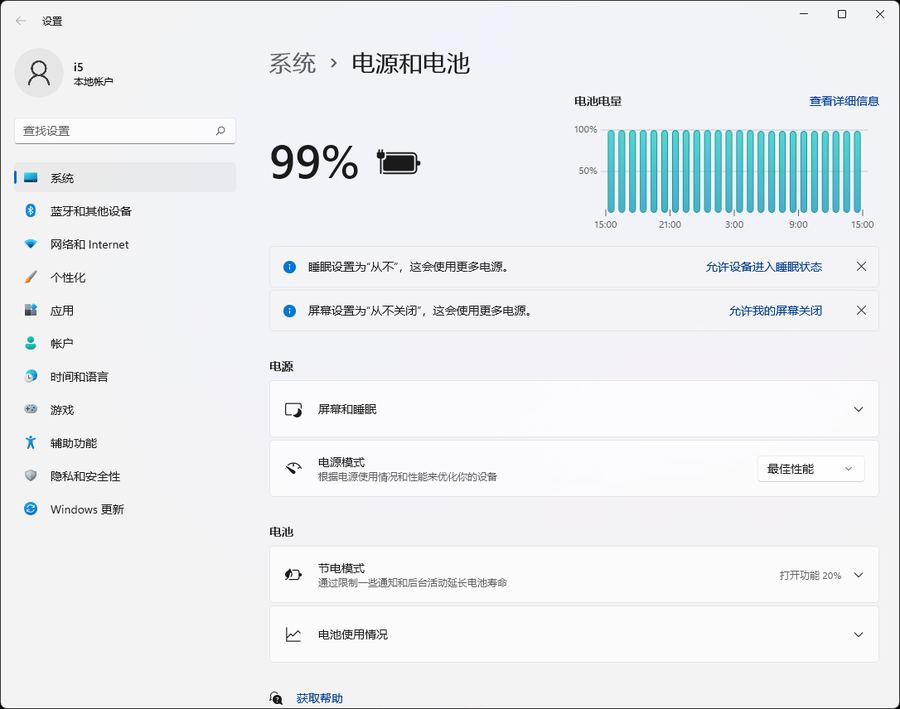Open the 查看详细信息 battery link
The image size is (900, 709).
click(x=843, y=101)
